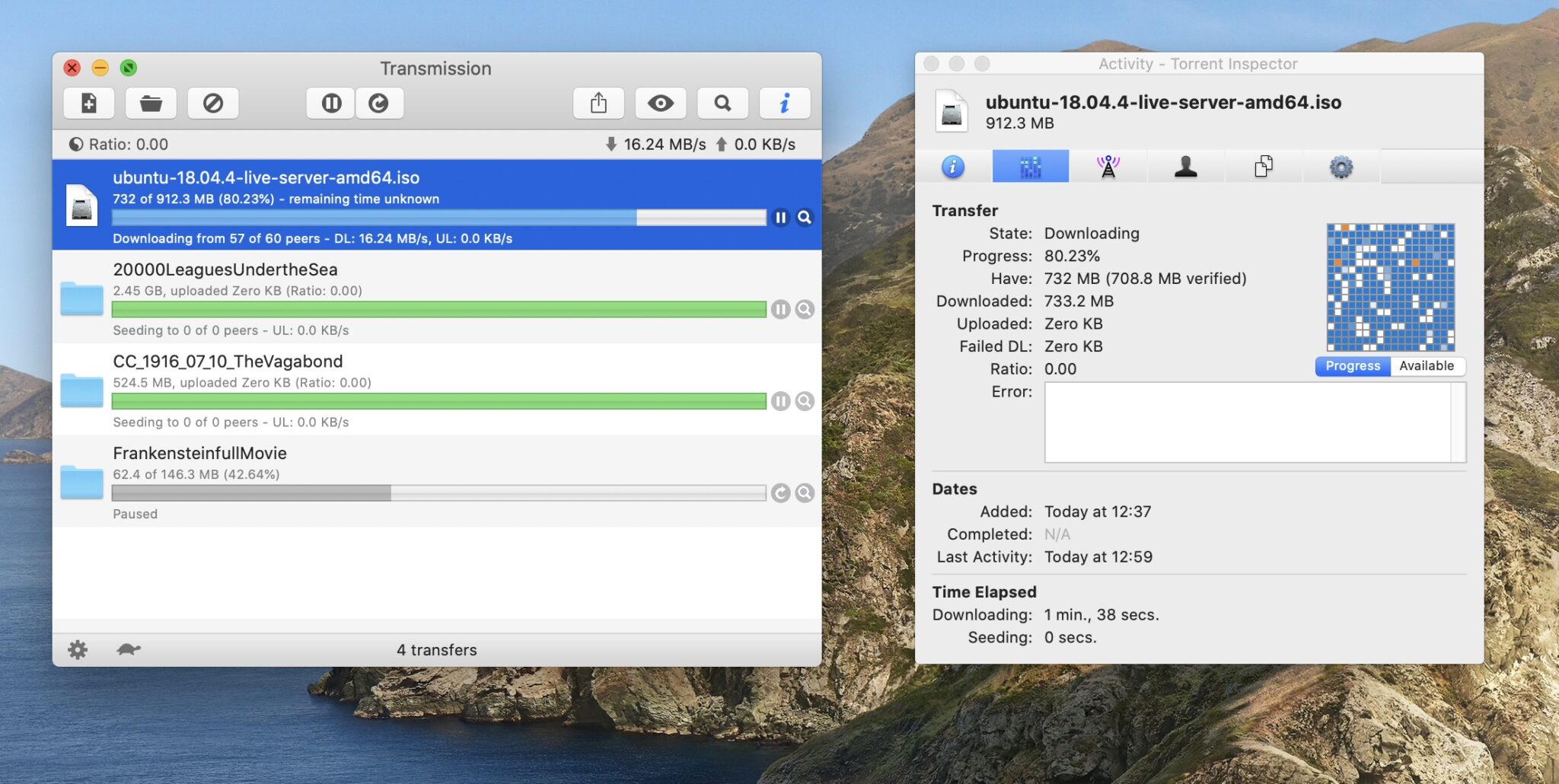Open a torrent file using folder icon
The image size is (1559, 784).
(x=151, y=103)
